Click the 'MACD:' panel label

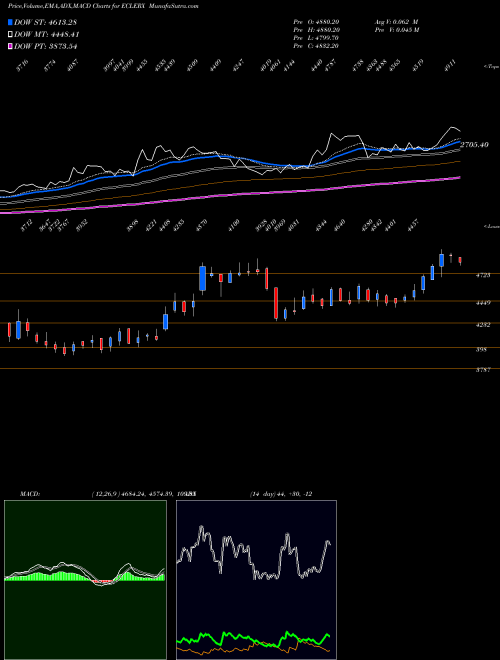(30, 494)
